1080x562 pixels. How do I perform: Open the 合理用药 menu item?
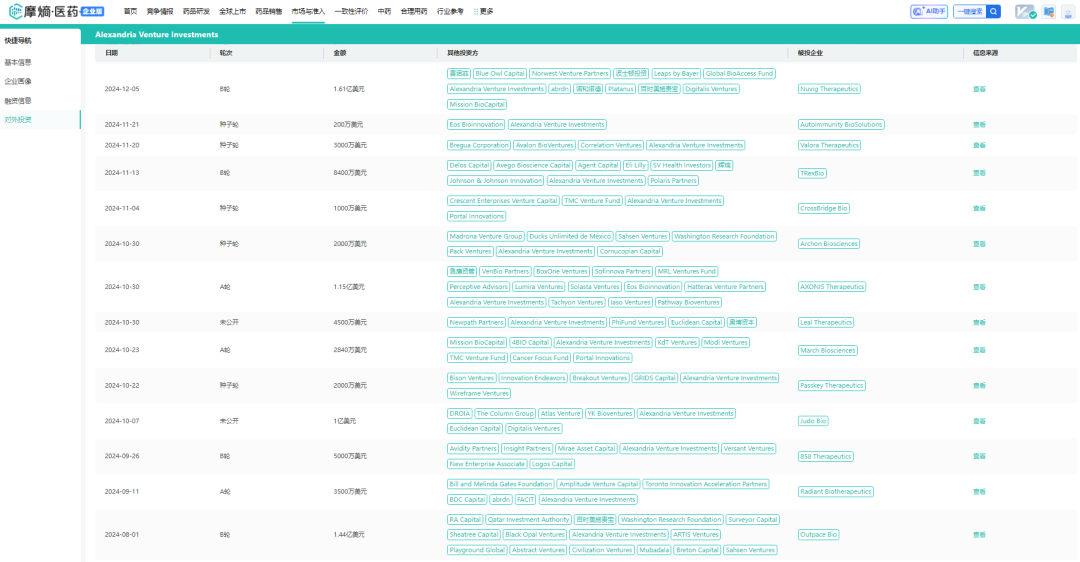coord(414,12)
